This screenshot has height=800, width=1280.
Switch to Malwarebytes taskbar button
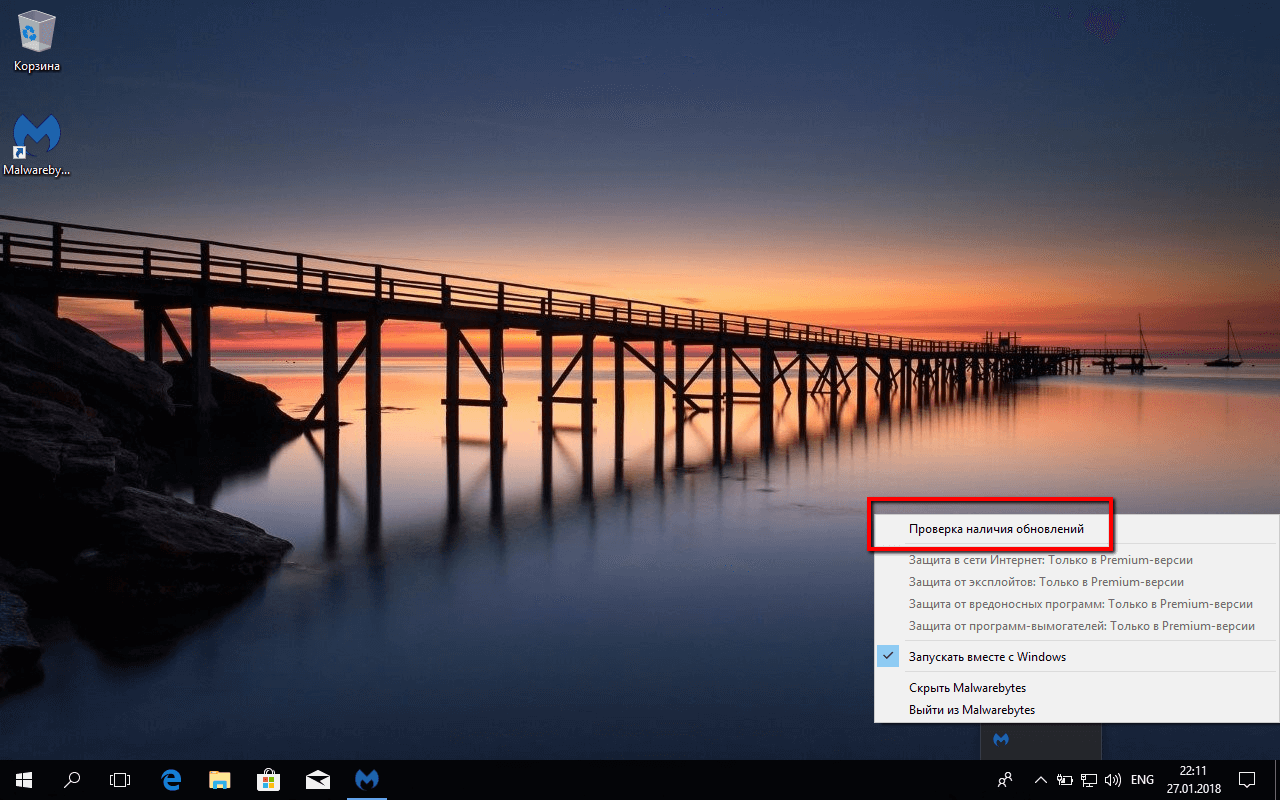[x=366, y=779]
